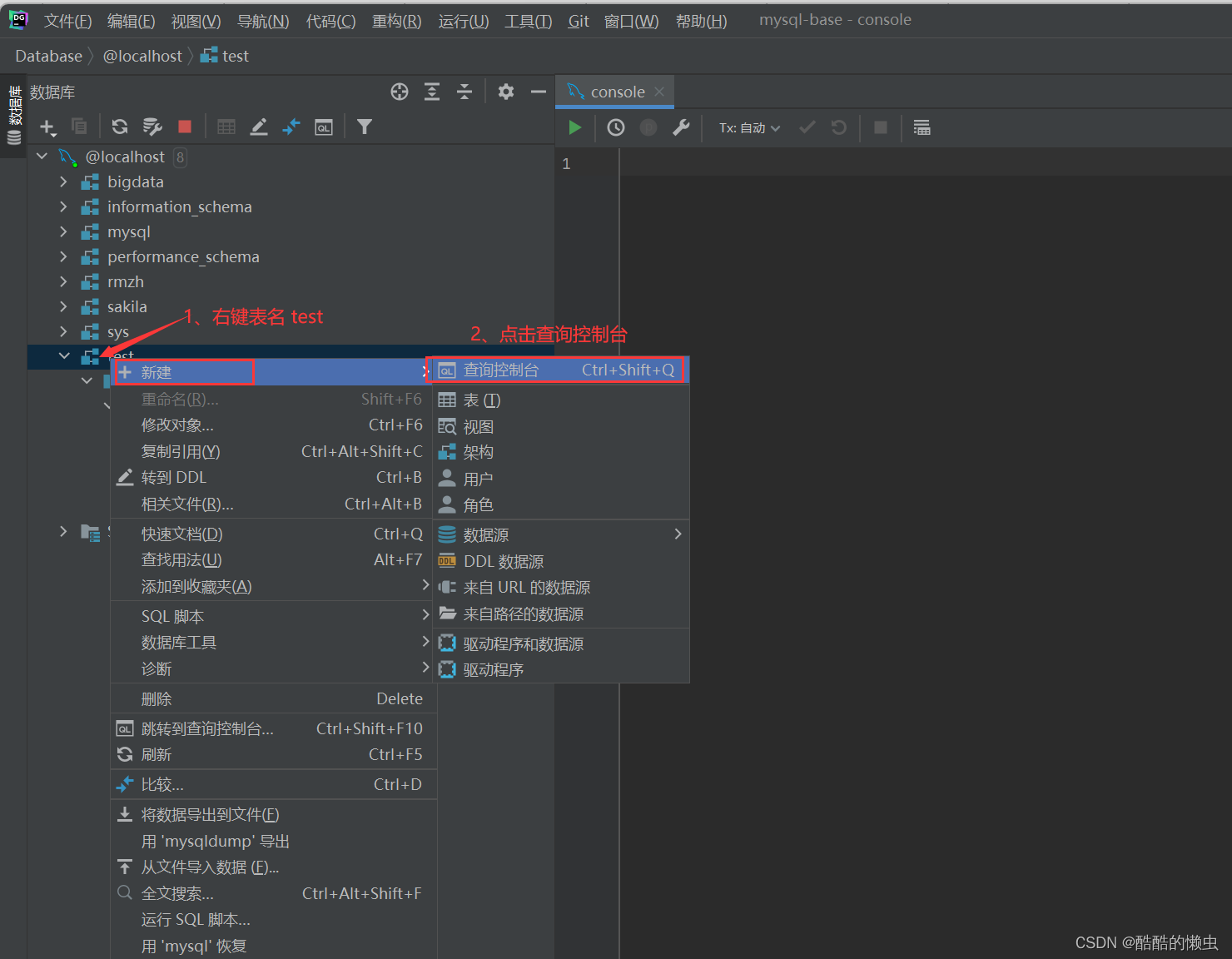Open Query Console icon in database toolbar

pos(324,127)
